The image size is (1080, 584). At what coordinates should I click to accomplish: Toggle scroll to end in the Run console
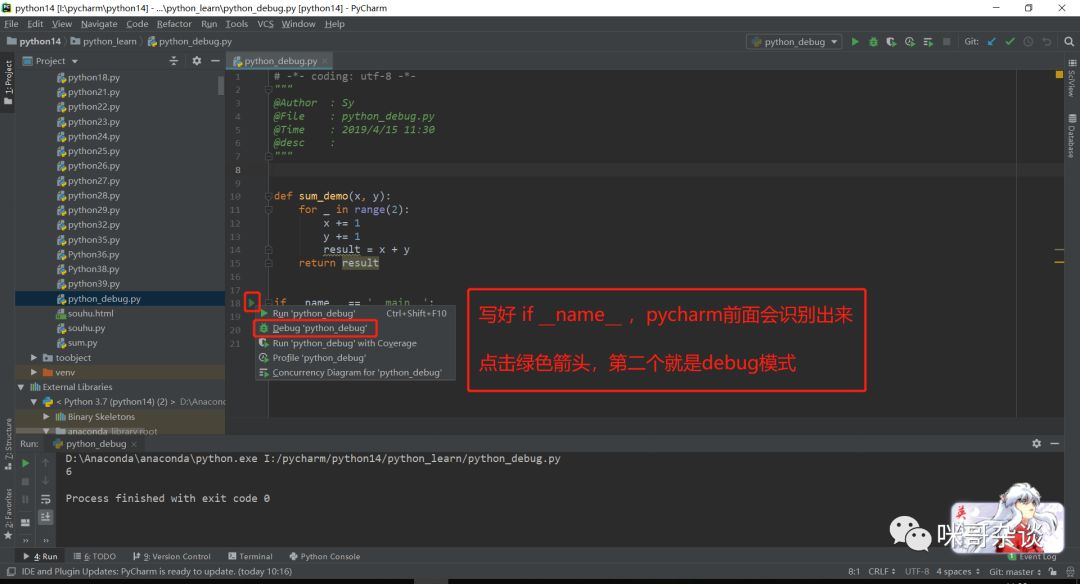pyautogui.click(x=45, y=517)
